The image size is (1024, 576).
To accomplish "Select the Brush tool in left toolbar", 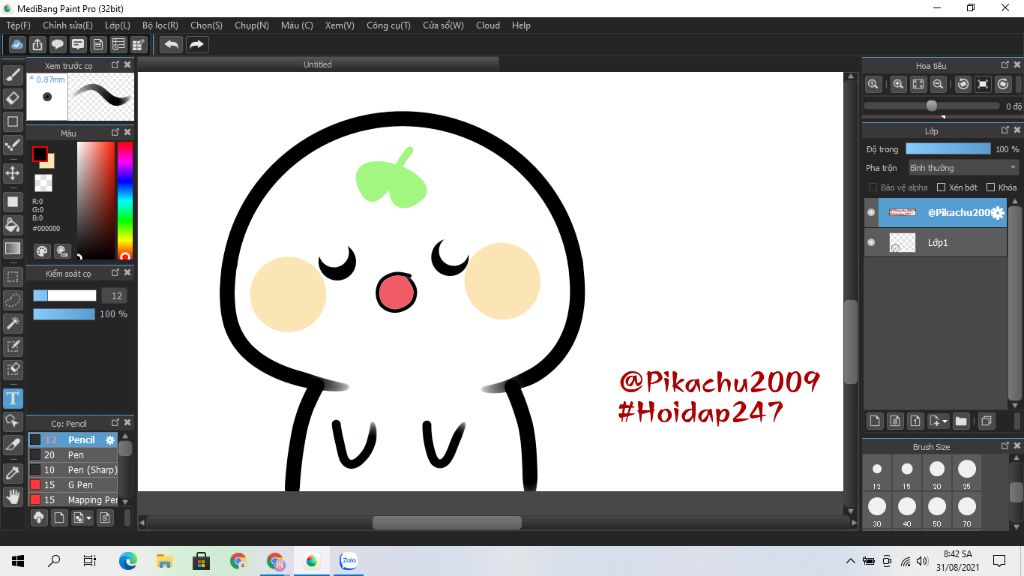I will pos(12,74).
